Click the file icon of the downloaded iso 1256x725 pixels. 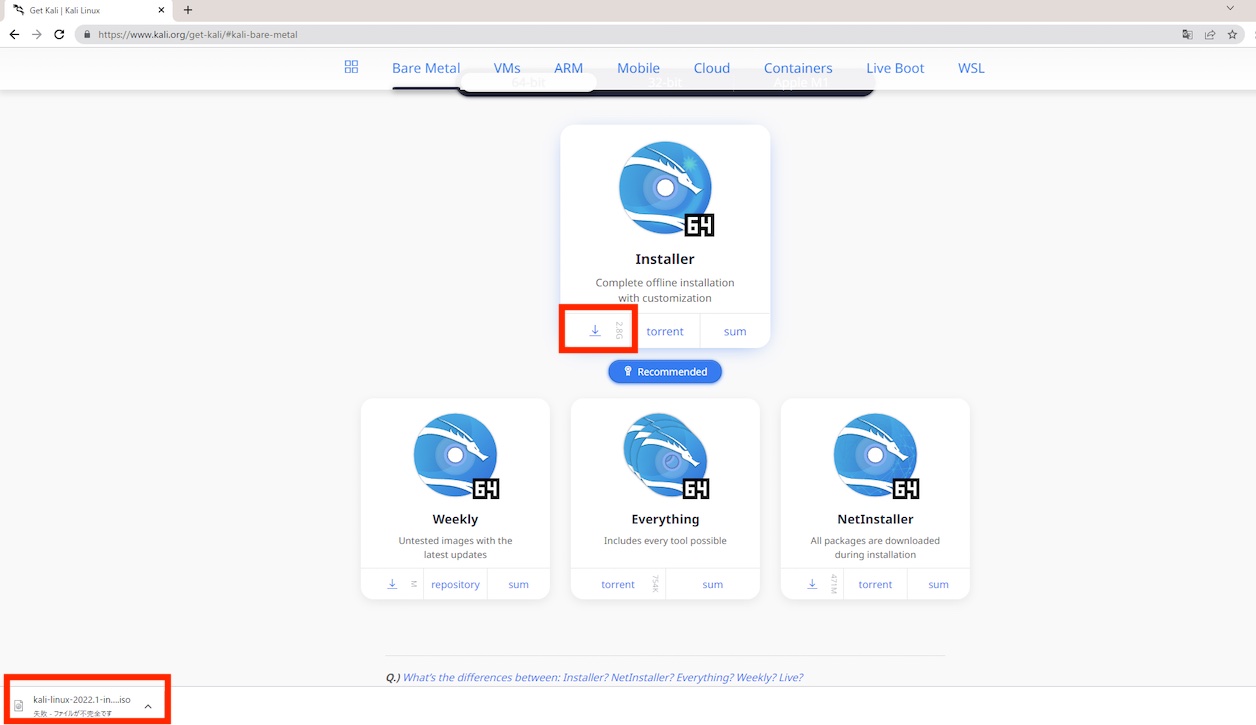point(18,706)
